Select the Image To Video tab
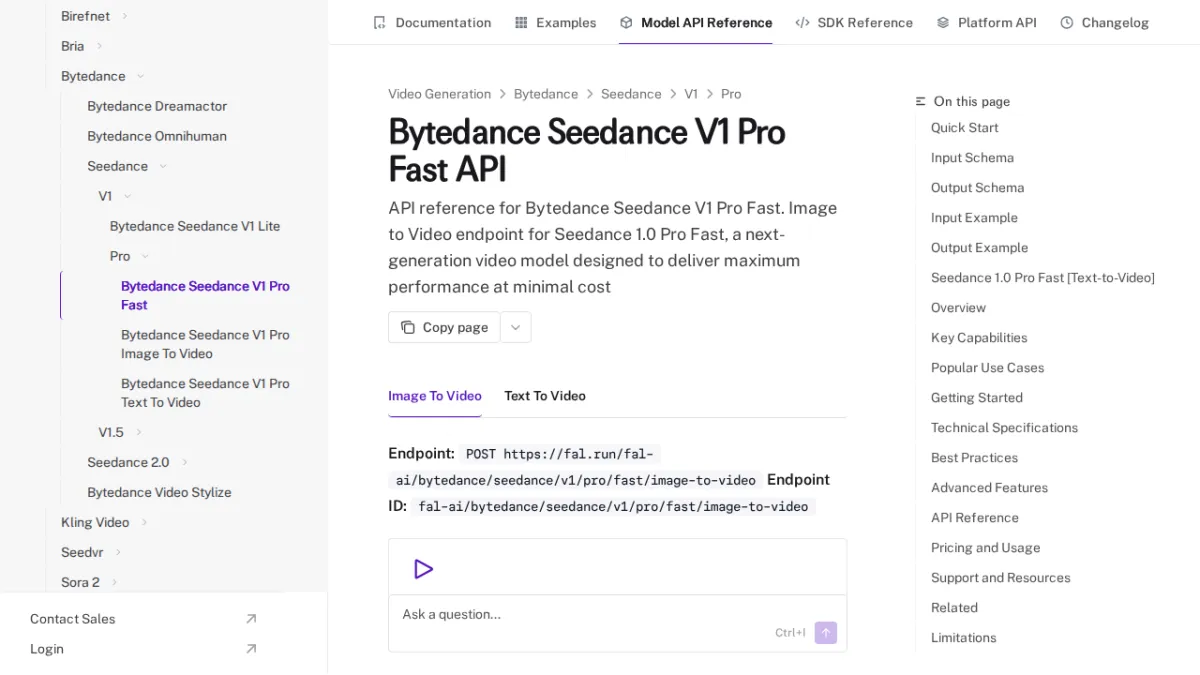Viewport: 1200px width, 675px height. click(435, 396)
